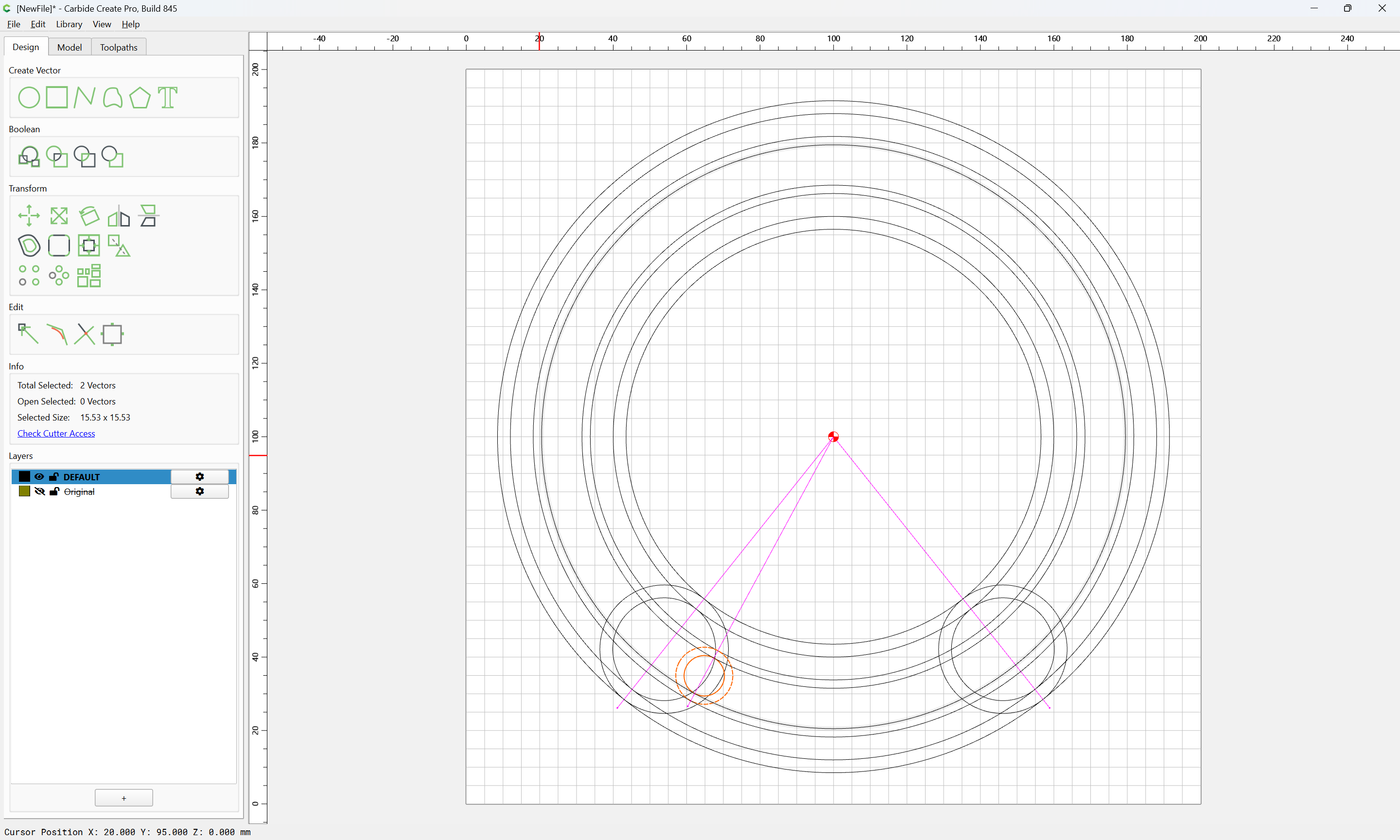Screen dimensions: 1400x840
Task: Open the Circular Array tool
Action: (59, 276)
